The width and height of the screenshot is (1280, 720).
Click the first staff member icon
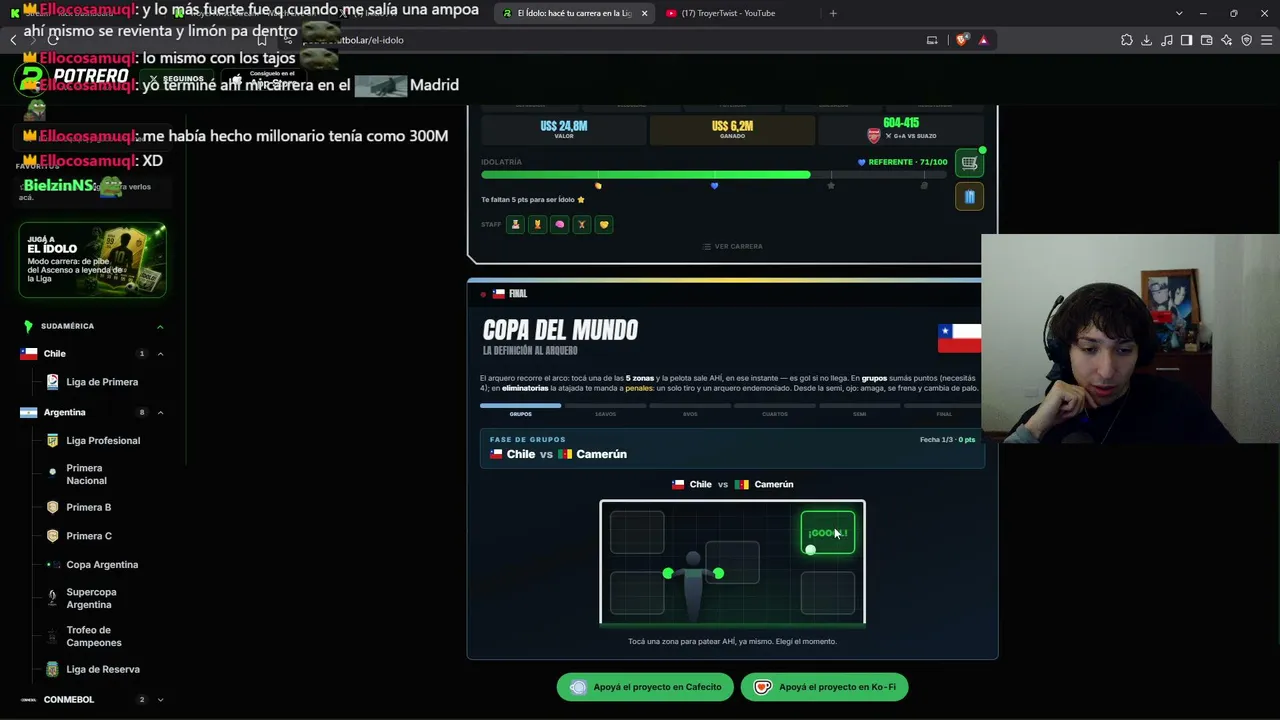coord(515,225)
